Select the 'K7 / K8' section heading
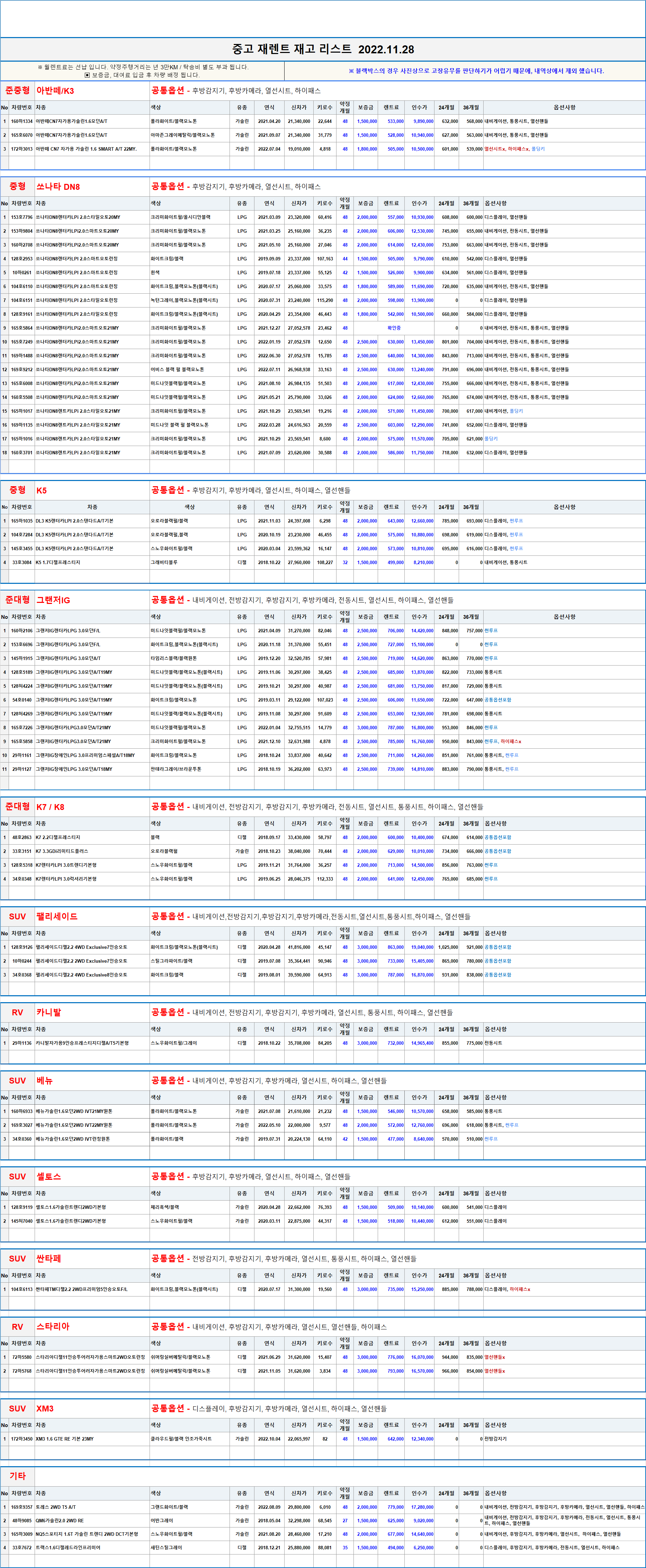Screen dimensions: 646x1568 pos(50,807)
